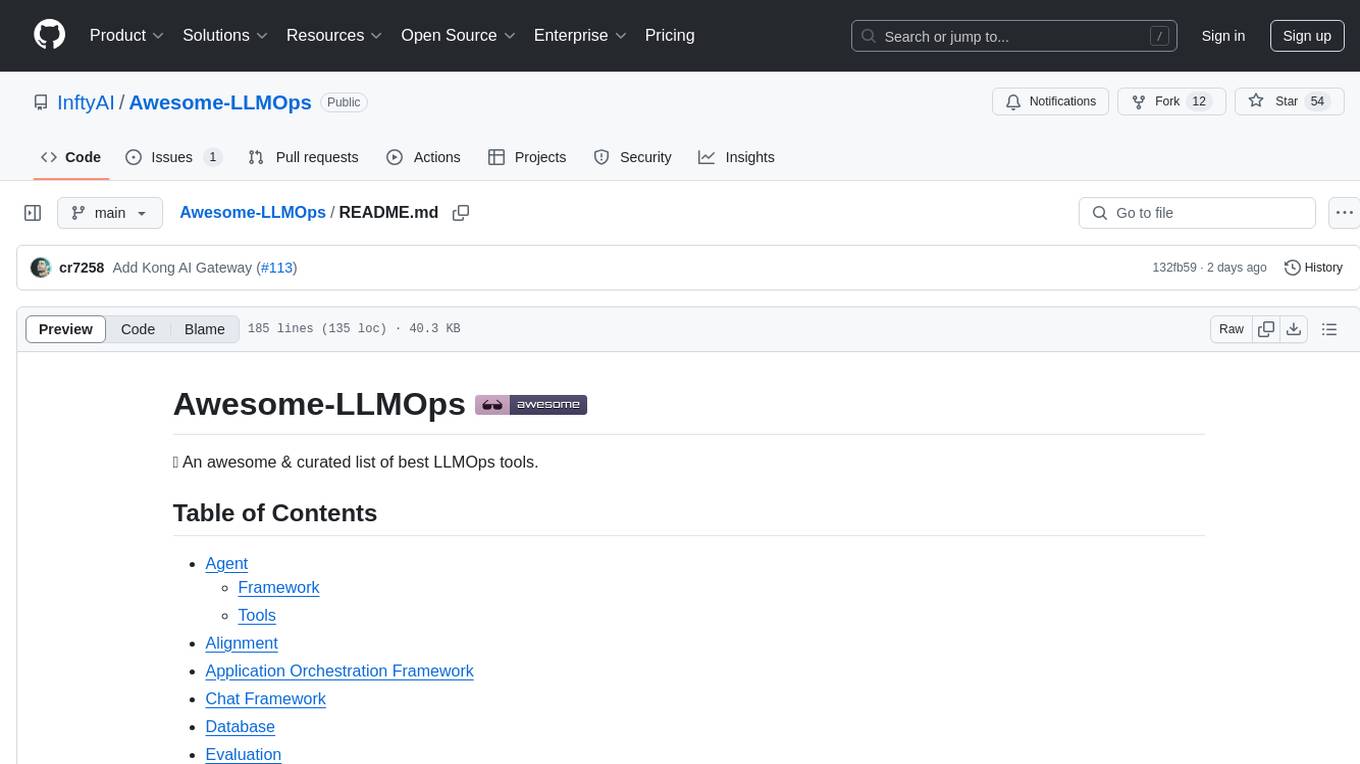Focus the Go to file input
The width and height of the screenshot is (1360, 764).
pyautogui.click(x=1197, y=213)
